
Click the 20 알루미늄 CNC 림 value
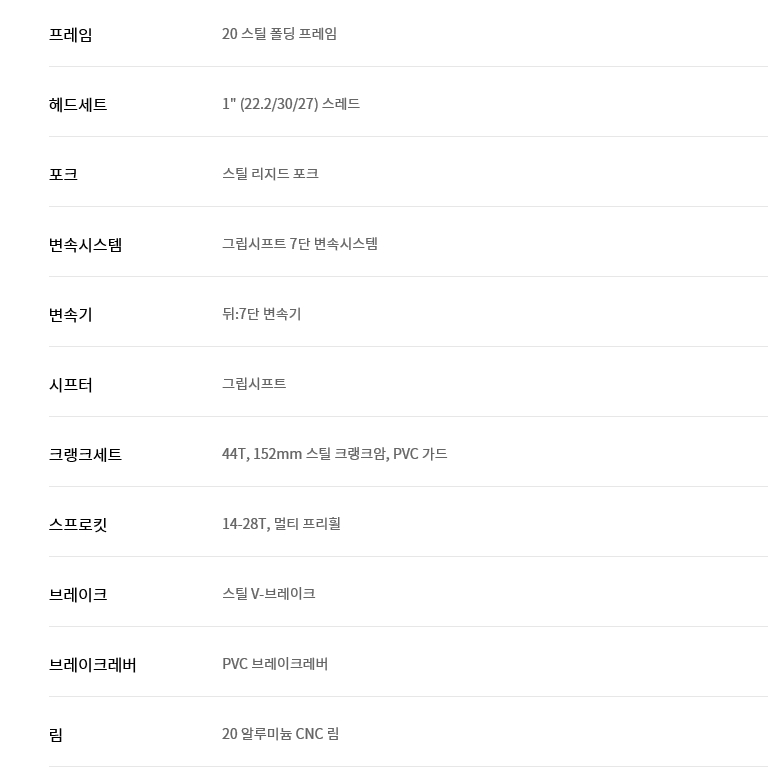[280, 734]
